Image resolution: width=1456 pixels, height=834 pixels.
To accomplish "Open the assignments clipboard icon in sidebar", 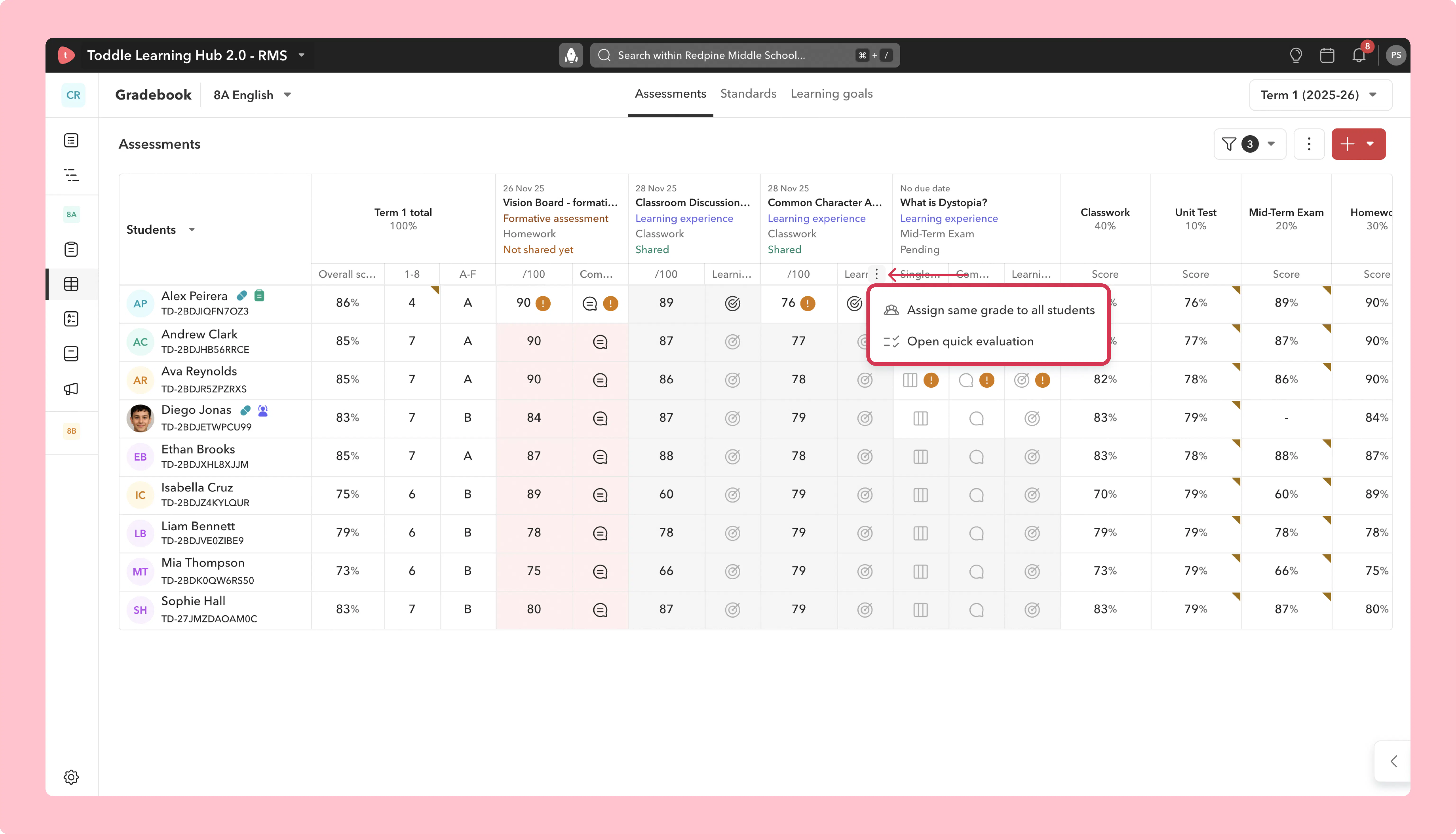I will click(71, 249).
